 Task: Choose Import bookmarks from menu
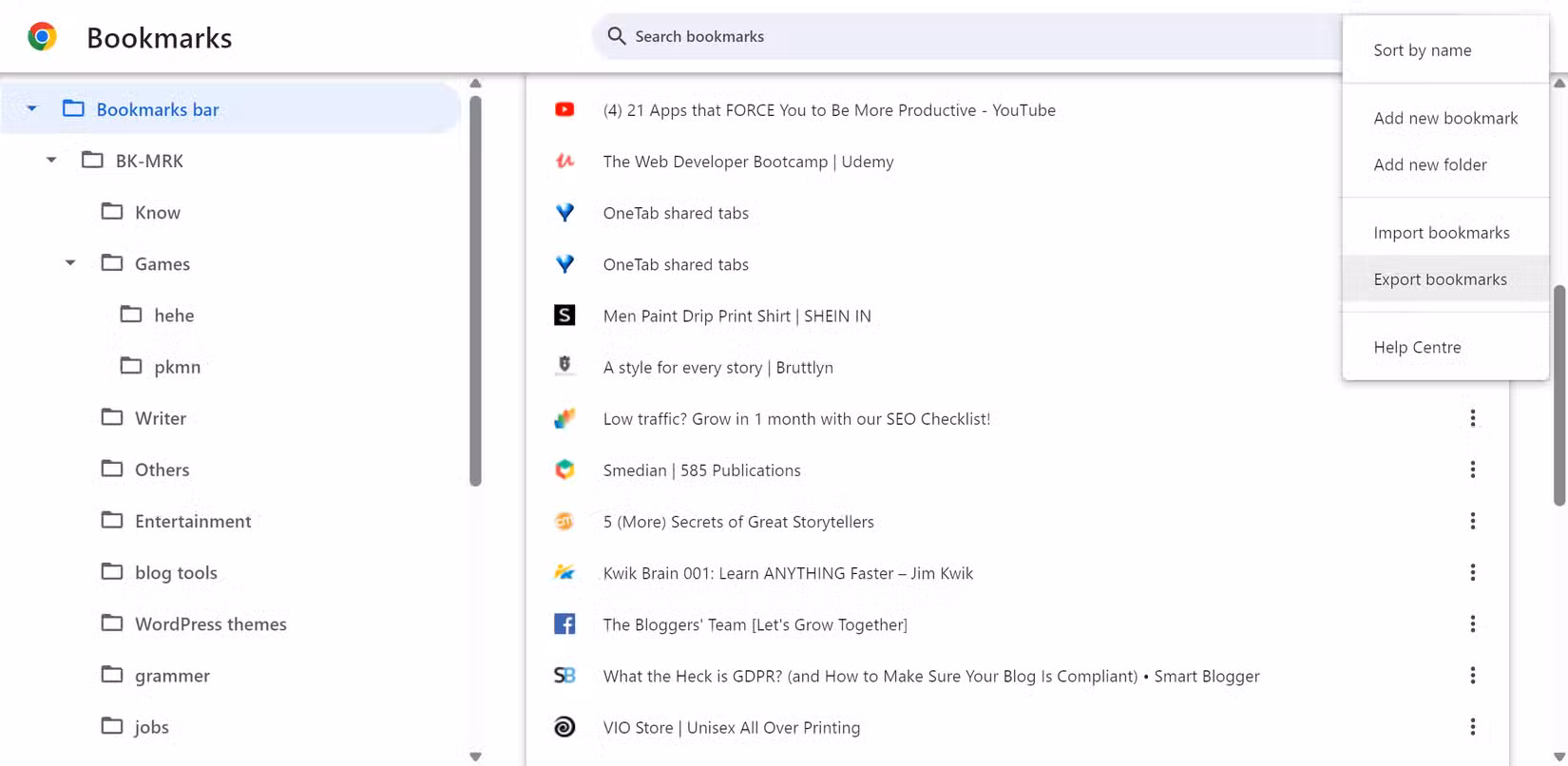[1445, 233]
